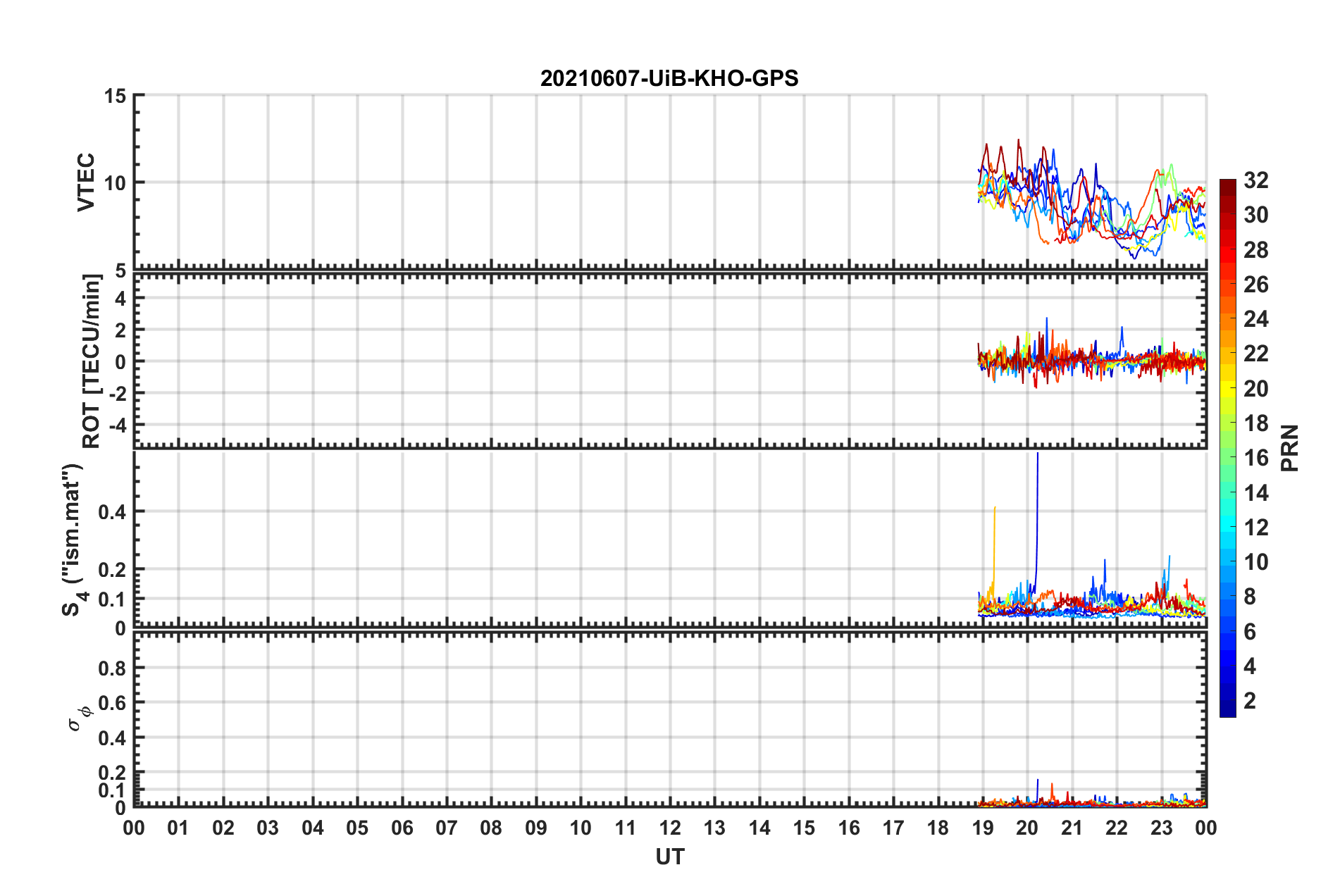The width and height of the screenshot is (1340, 896).
Task: Click x-axis tick label 06
Action: click(x=402, y=828)
